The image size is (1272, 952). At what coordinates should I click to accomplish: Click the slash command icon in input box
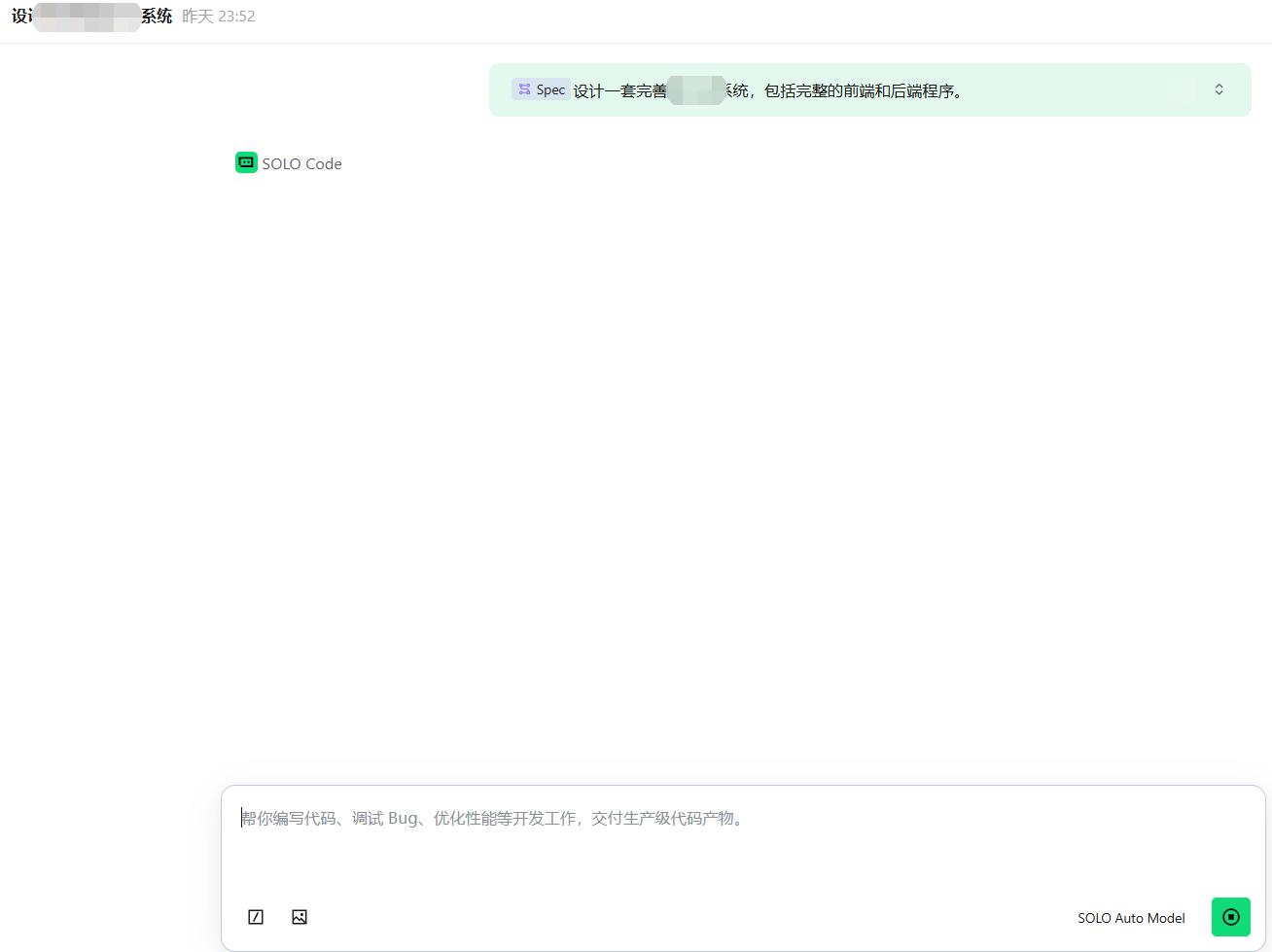[256, 917]
